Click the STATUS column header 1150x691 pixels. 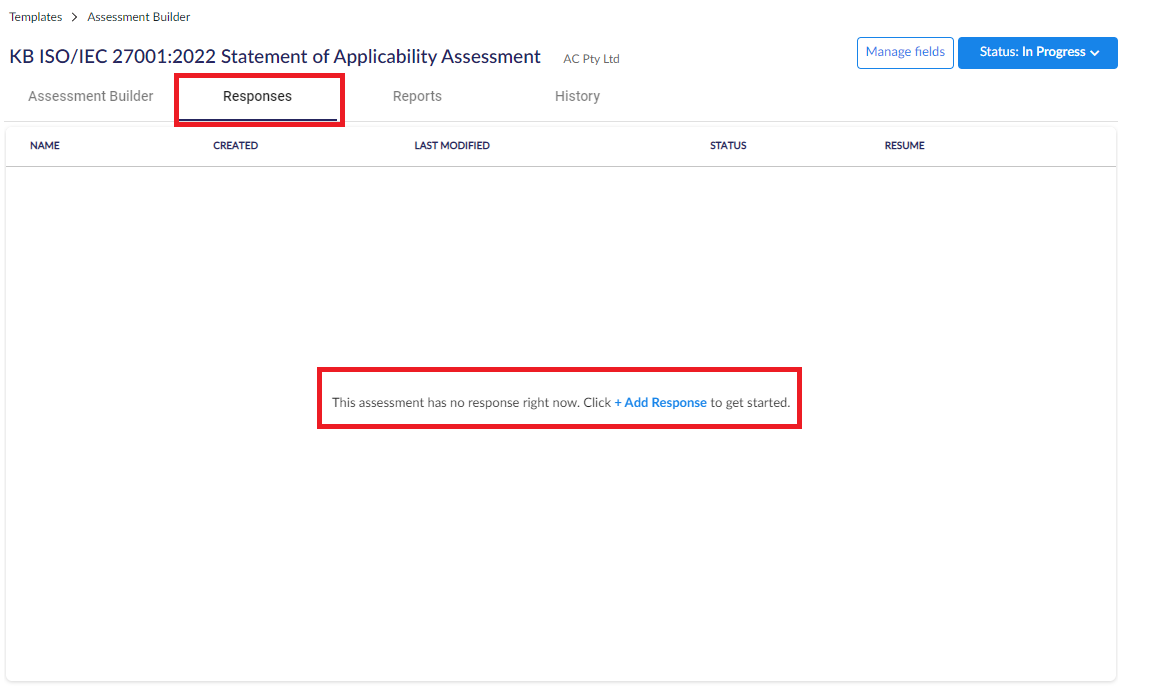click(x=728, y=146)
